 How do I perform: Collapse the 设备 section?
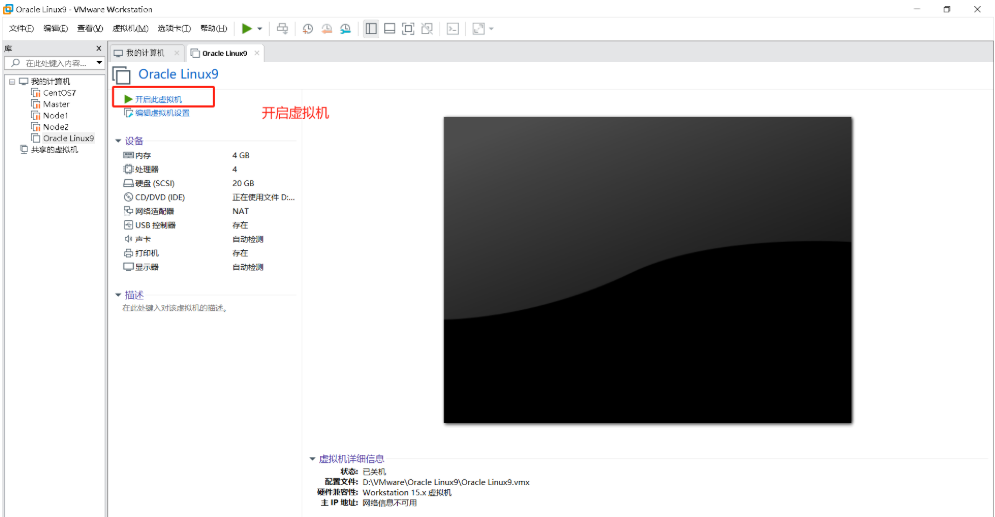coord(118,141)
